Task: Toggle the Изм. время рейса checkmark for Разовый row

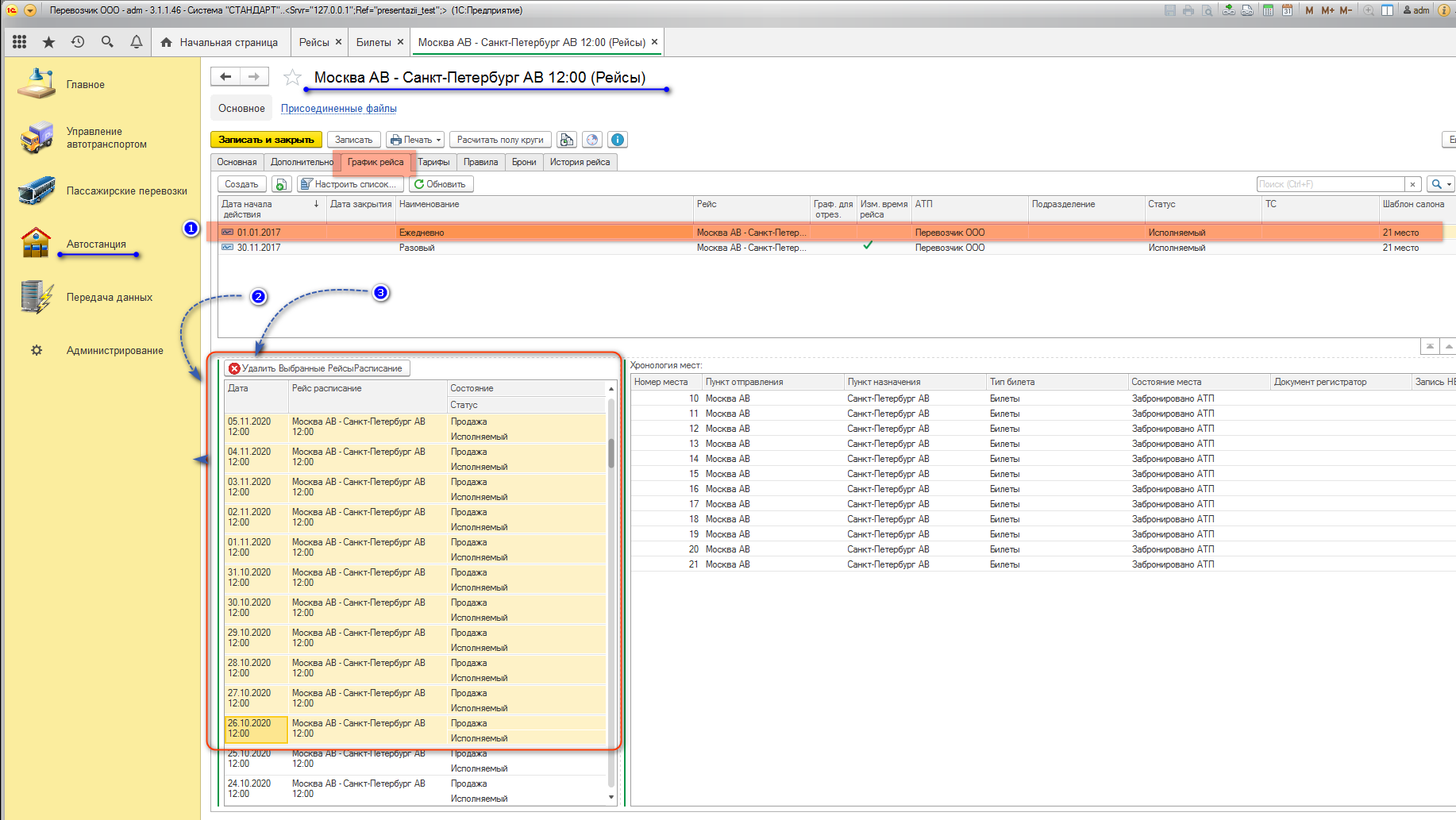Action: pyautogui.click(x=868, y=247)
